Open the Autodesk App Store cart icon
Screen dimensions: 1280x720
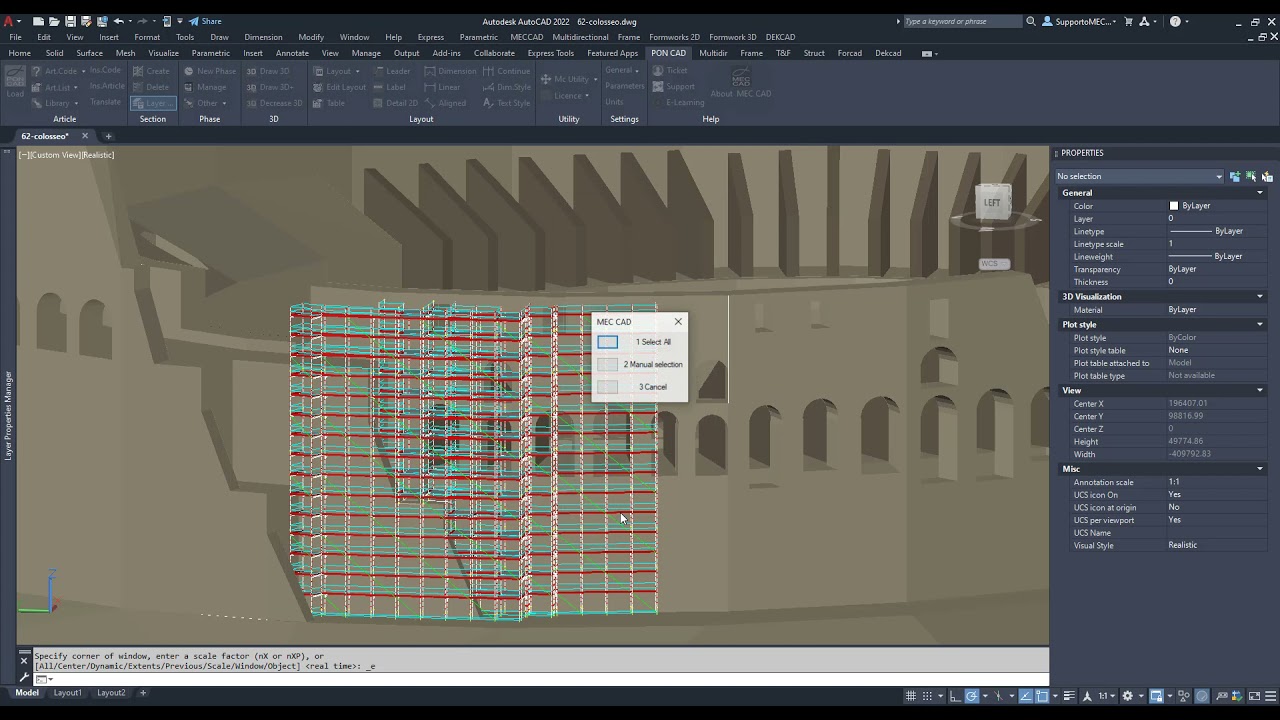(x=1129, y=21)
